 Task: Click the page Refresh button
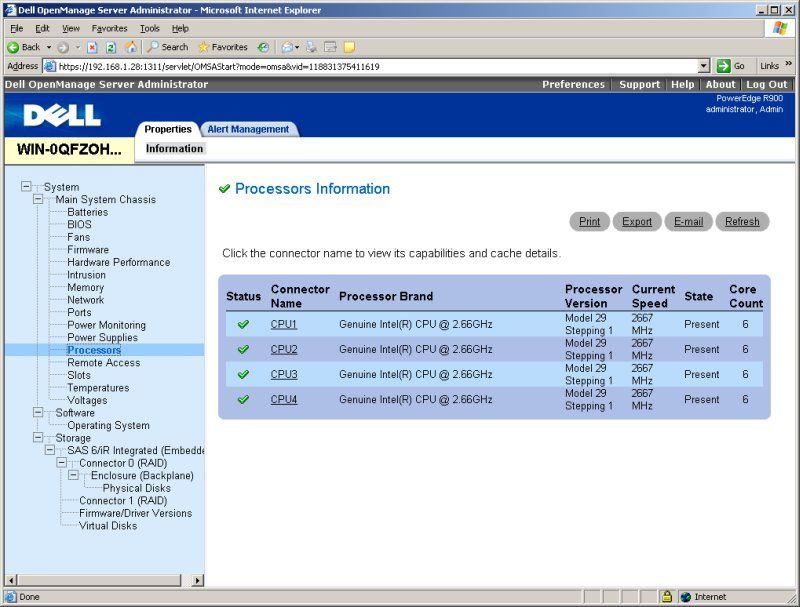click(x=742, y=221)
